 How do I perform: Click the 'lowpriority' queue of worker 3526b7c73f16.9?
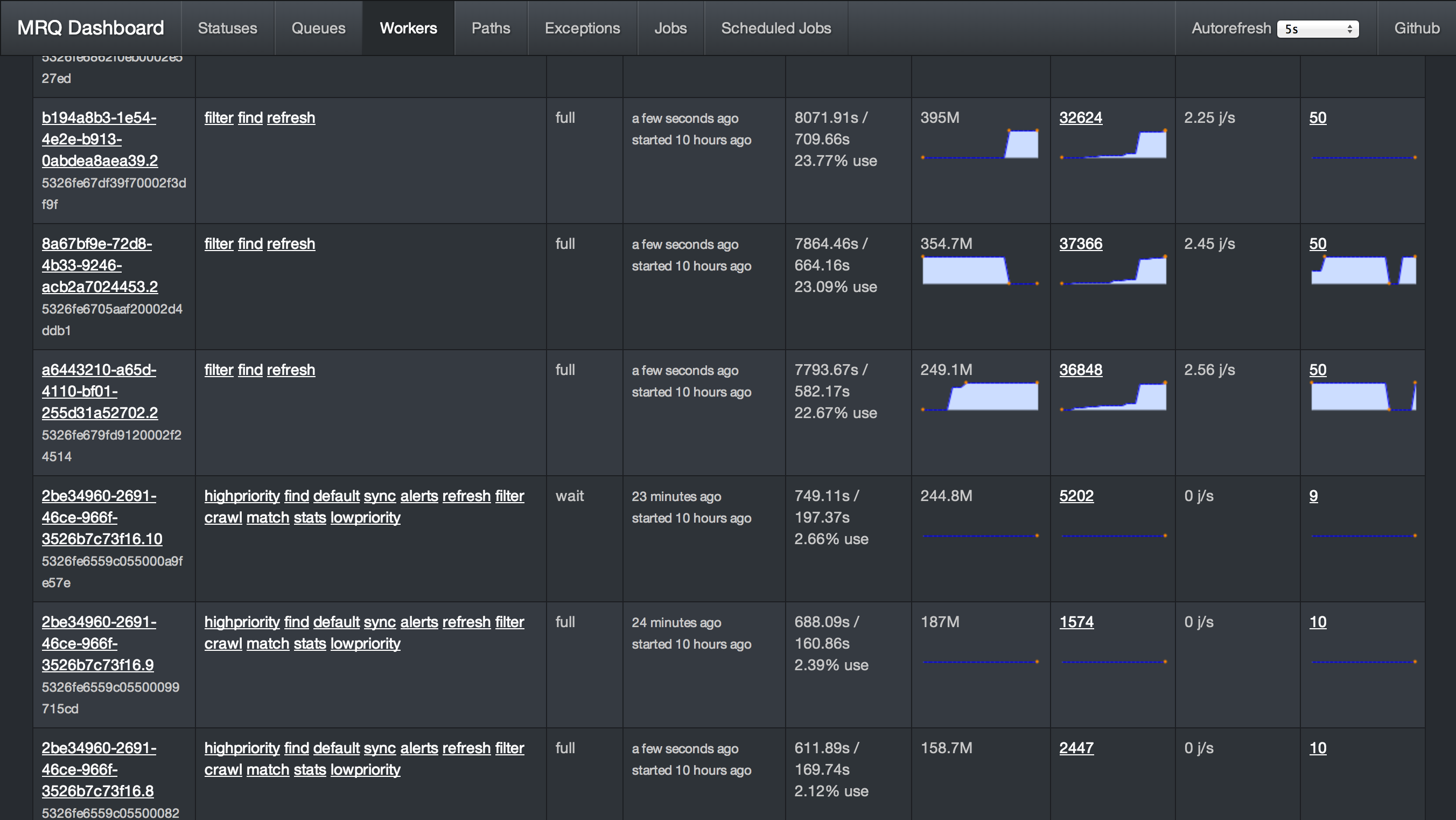pyautogui.click(x=365, y=644)
